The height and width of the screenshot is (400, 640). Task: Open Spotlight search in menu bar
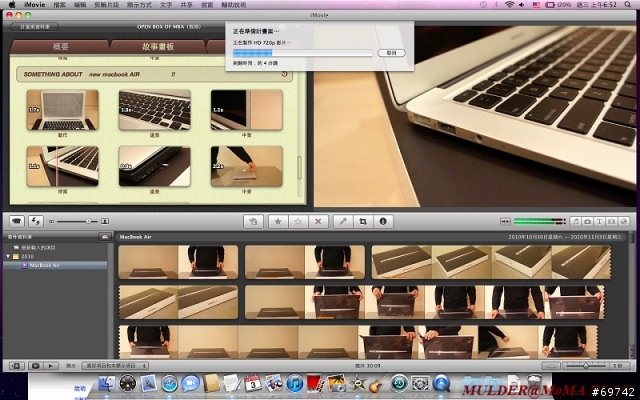coord(628,5)
